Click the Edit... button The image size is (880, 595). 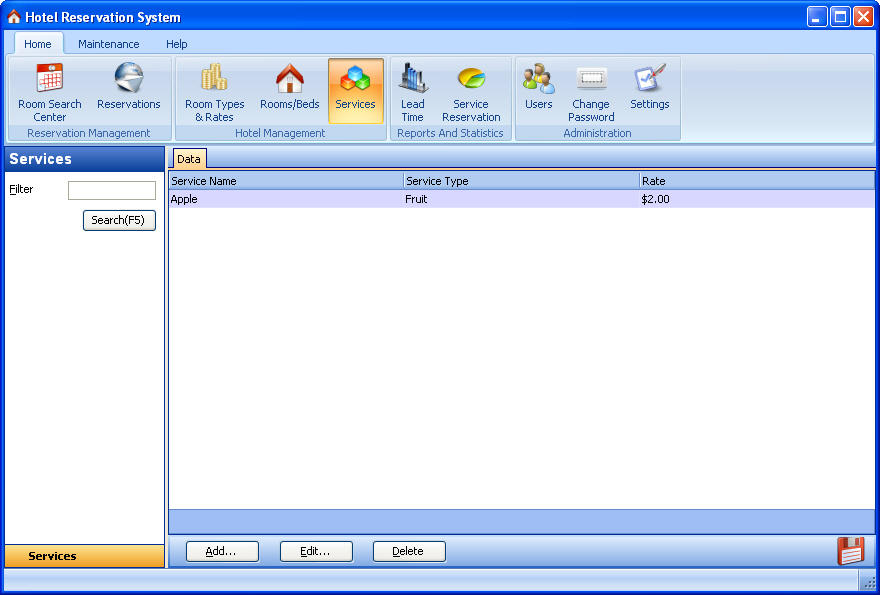(x=316, y=551)
